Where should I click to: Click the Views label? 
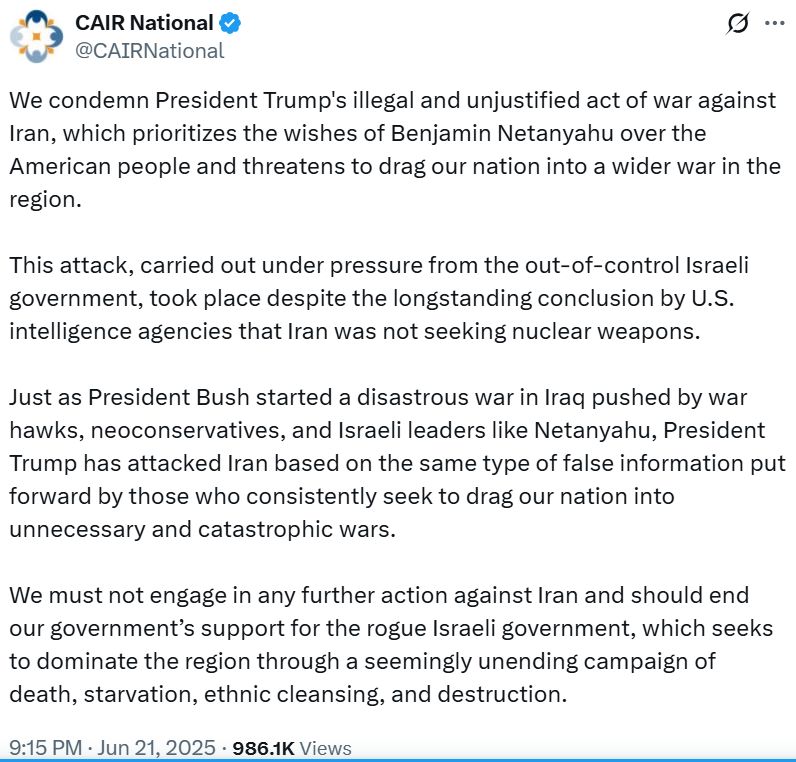[325, 748]
